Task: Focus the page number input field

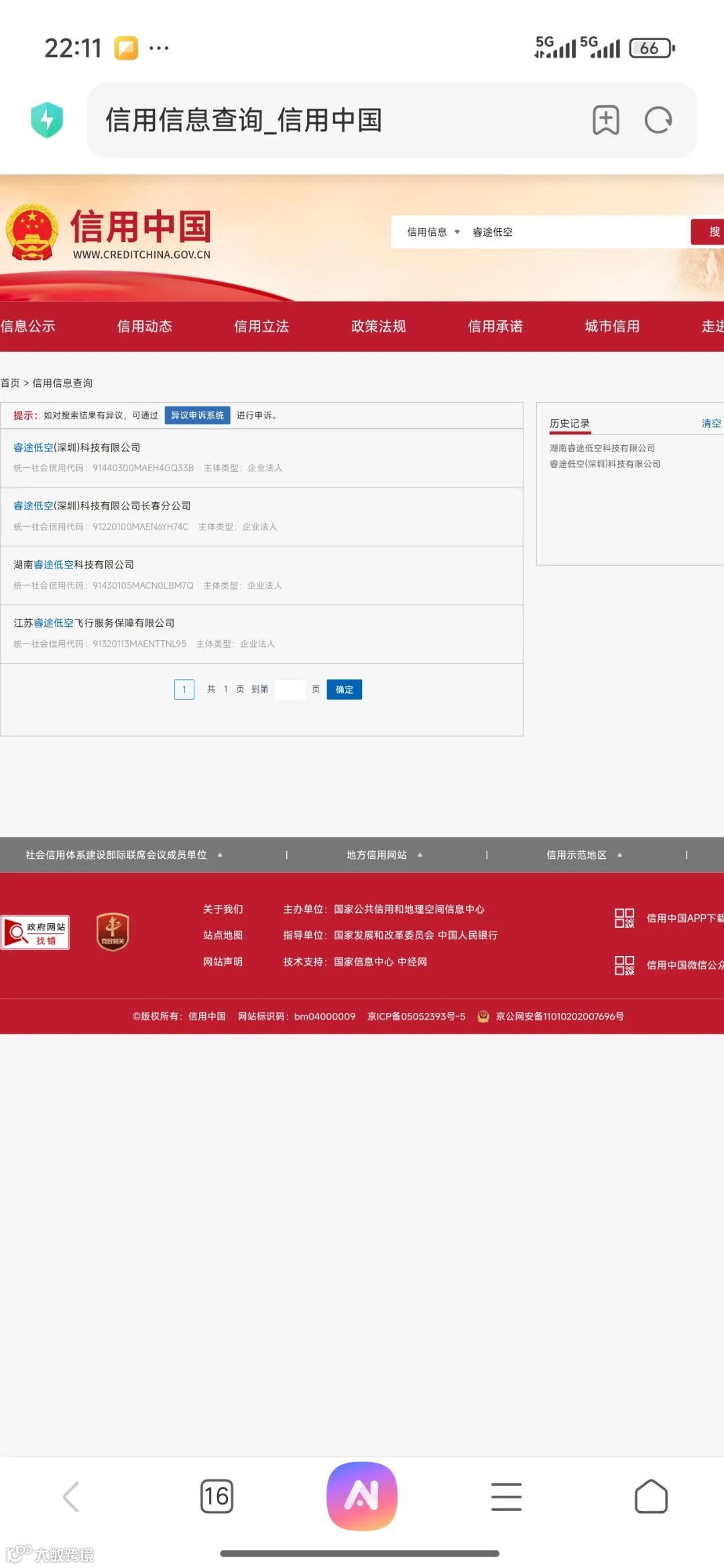Action: click(x=290, y=689)
